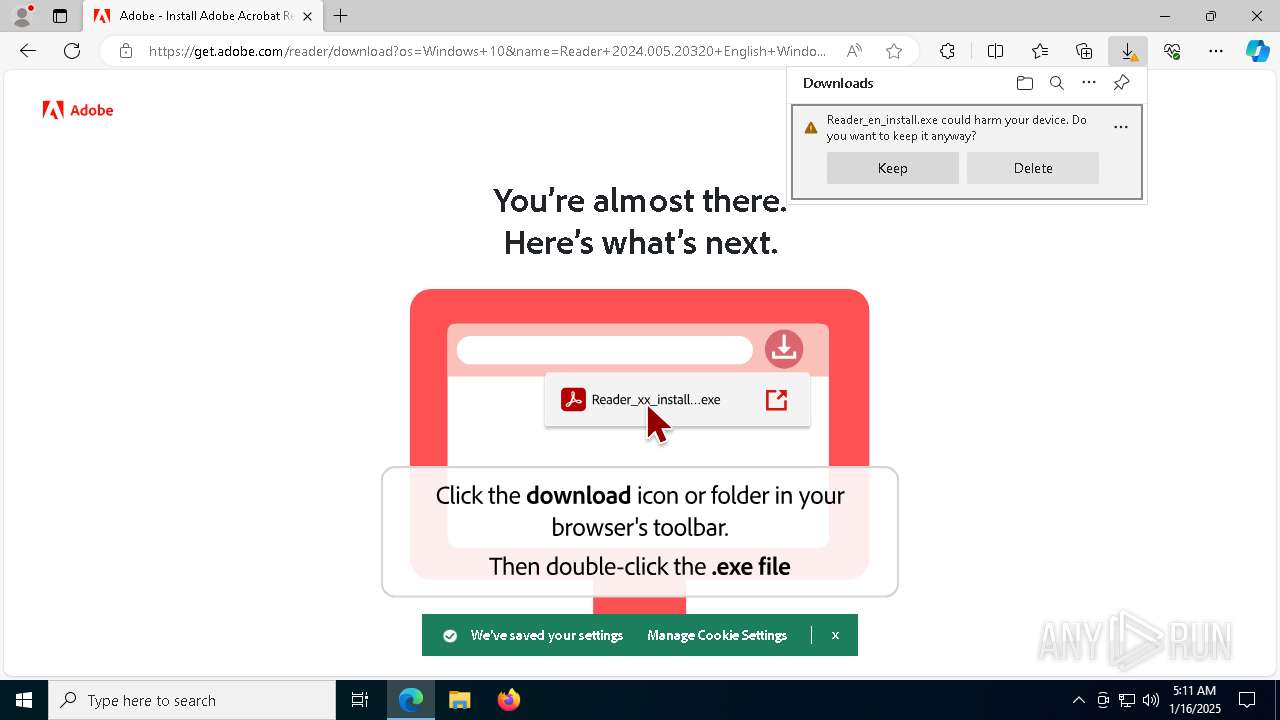View site information lock icon

[x=126, y=51]
